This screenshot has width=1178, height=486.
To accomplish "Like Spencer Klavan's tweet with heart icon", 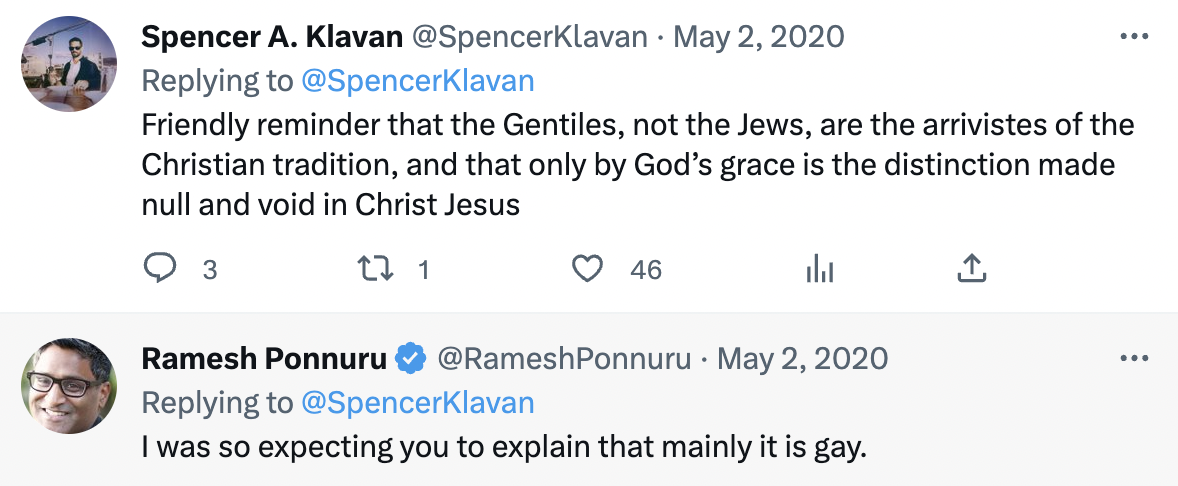I will (588, 268).
